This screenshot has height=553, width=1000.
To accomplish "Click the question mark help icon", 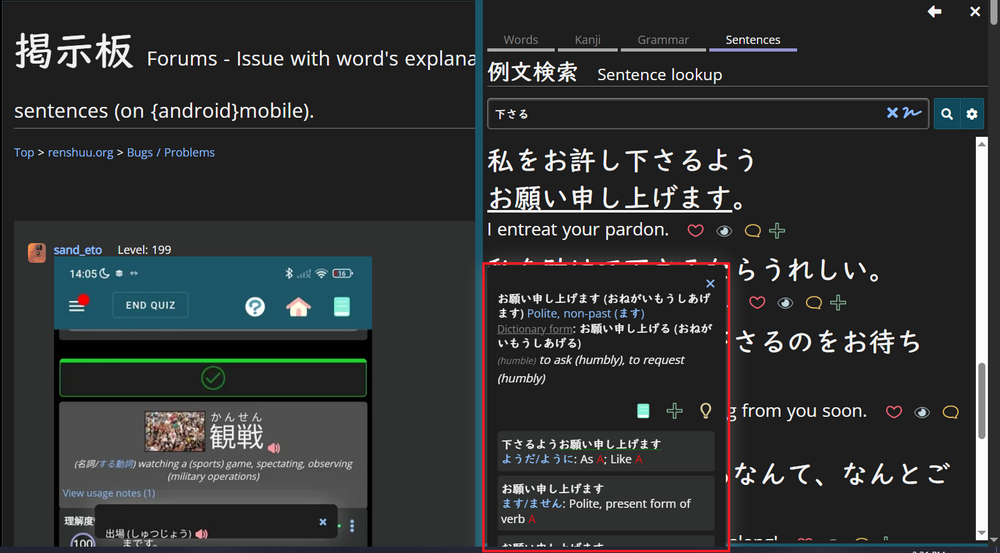I will click(255, 307).
